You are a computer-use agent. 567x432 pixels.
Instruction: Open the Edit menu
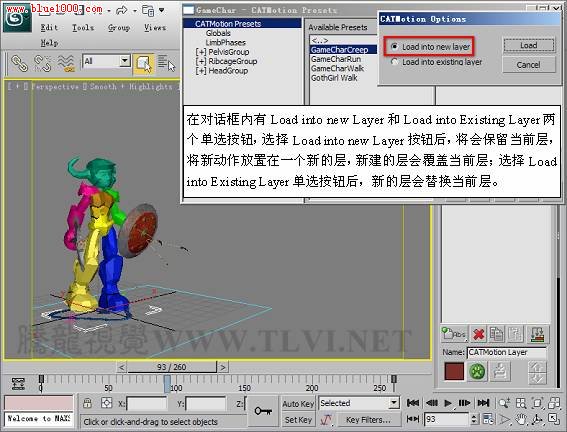pos(48,27)
